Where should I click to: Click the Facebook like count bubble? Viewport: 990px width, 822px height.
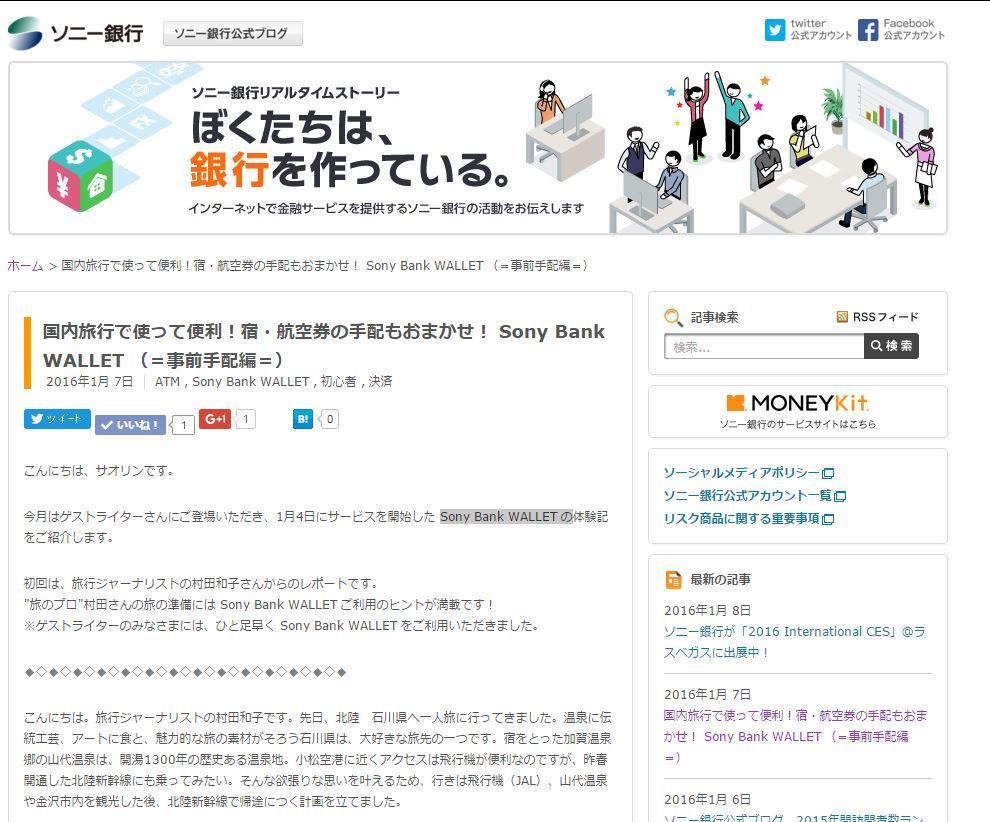[184, 425]
